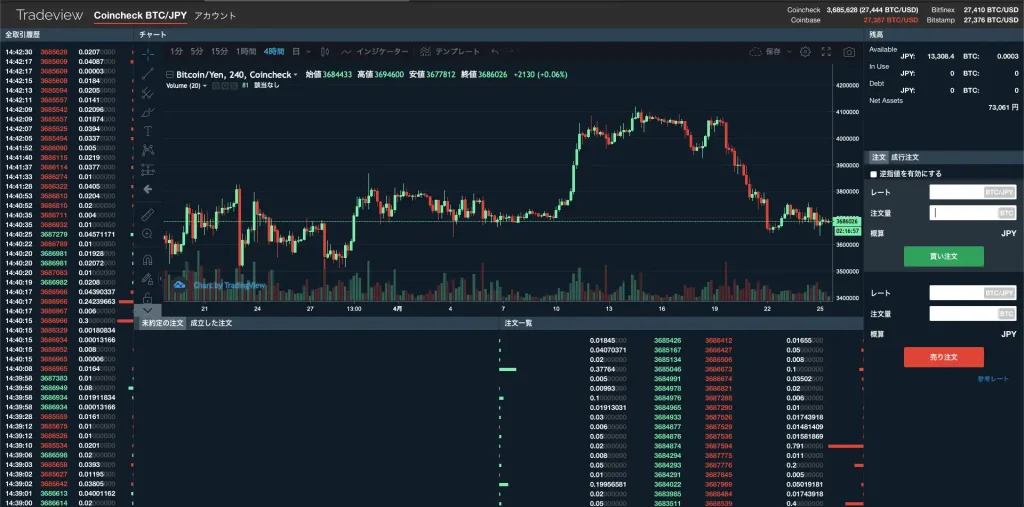The image size is (1024, 507).
Task: Select the brush drawing tool
Action: (x=148, y=112)
